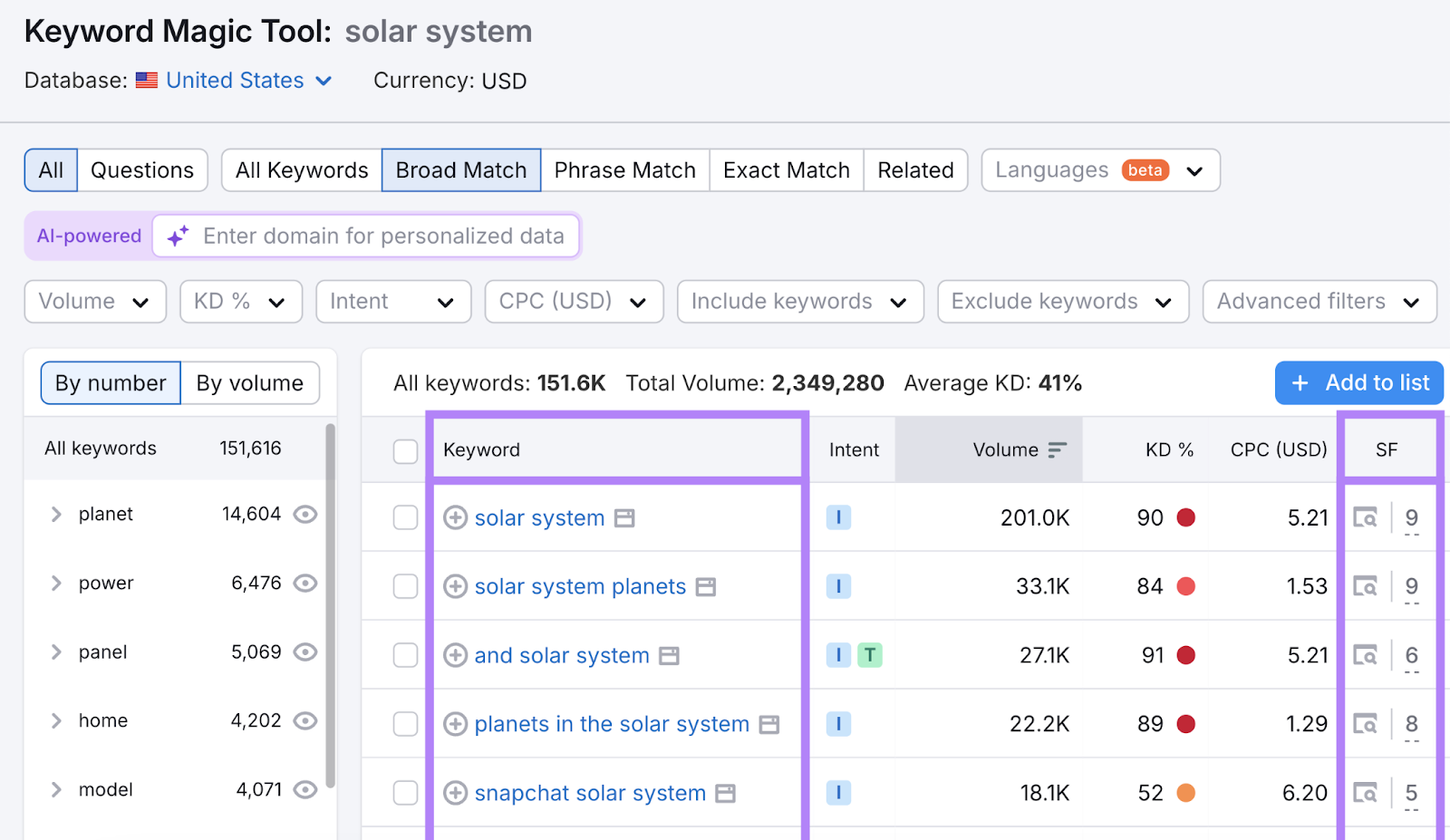1450x840 pixels.
Task: Click the Informational intent badge for snapchat solar system
Action: coord(838,792)
